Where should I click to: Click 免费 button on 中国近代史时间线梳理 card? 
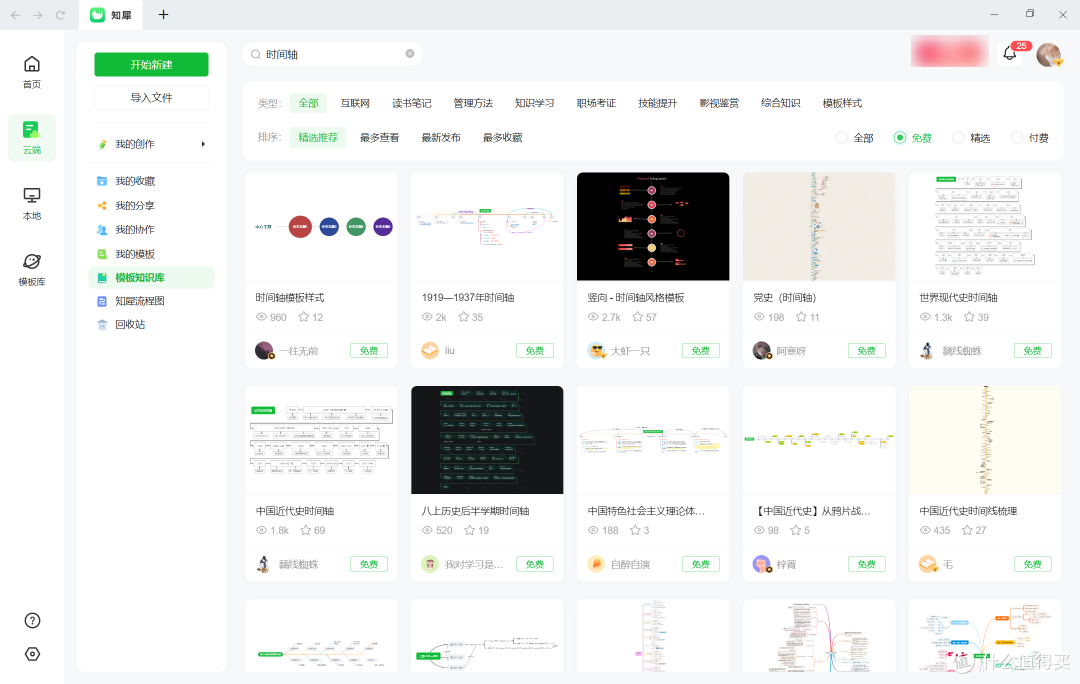click(x=1032, y=564)
